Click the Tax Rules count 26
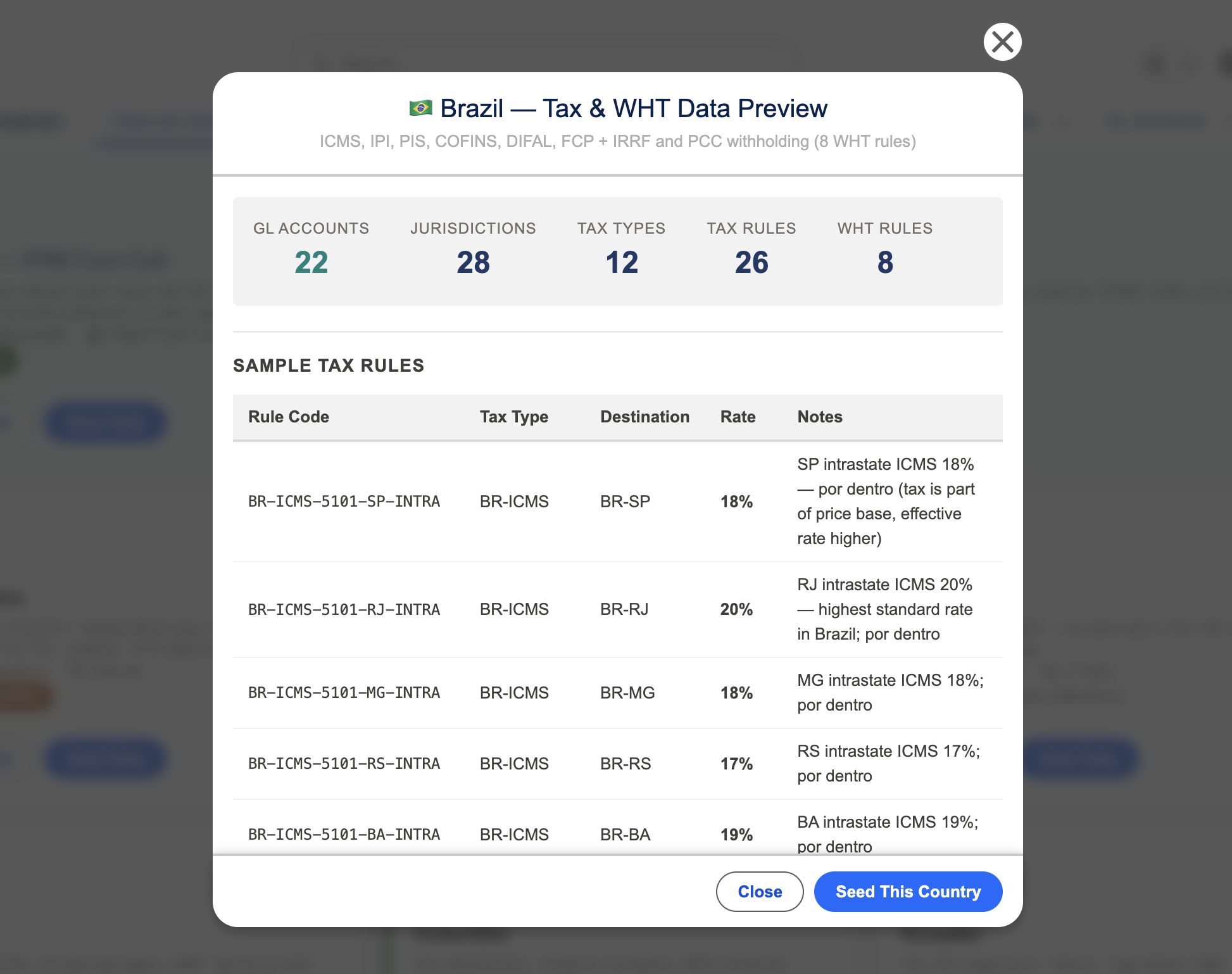This screenshot has width=1232, height=974. tap(751, 262)
